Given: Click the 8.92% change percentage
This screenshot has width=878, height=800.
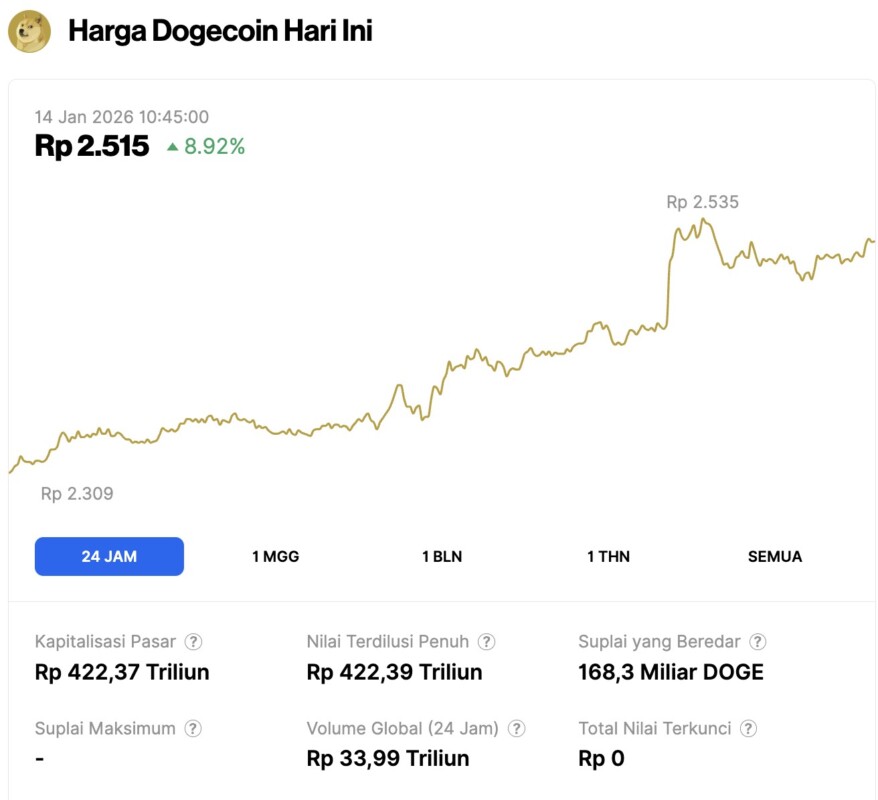Looking at the screenshot, I should tap(214, 147).
